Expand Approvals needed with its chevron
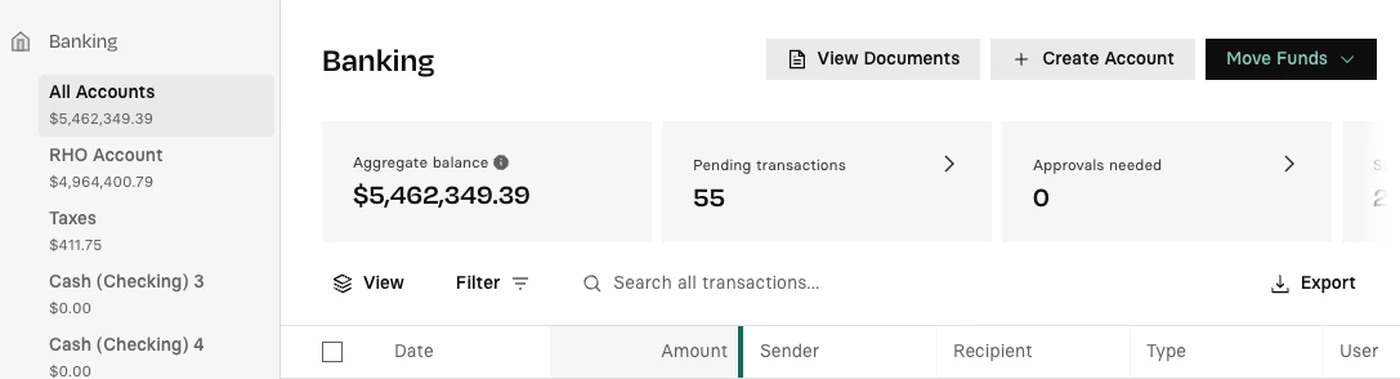Image resolution: width=1400 pixels, height=379 pixels. [x=1290, y=164]
